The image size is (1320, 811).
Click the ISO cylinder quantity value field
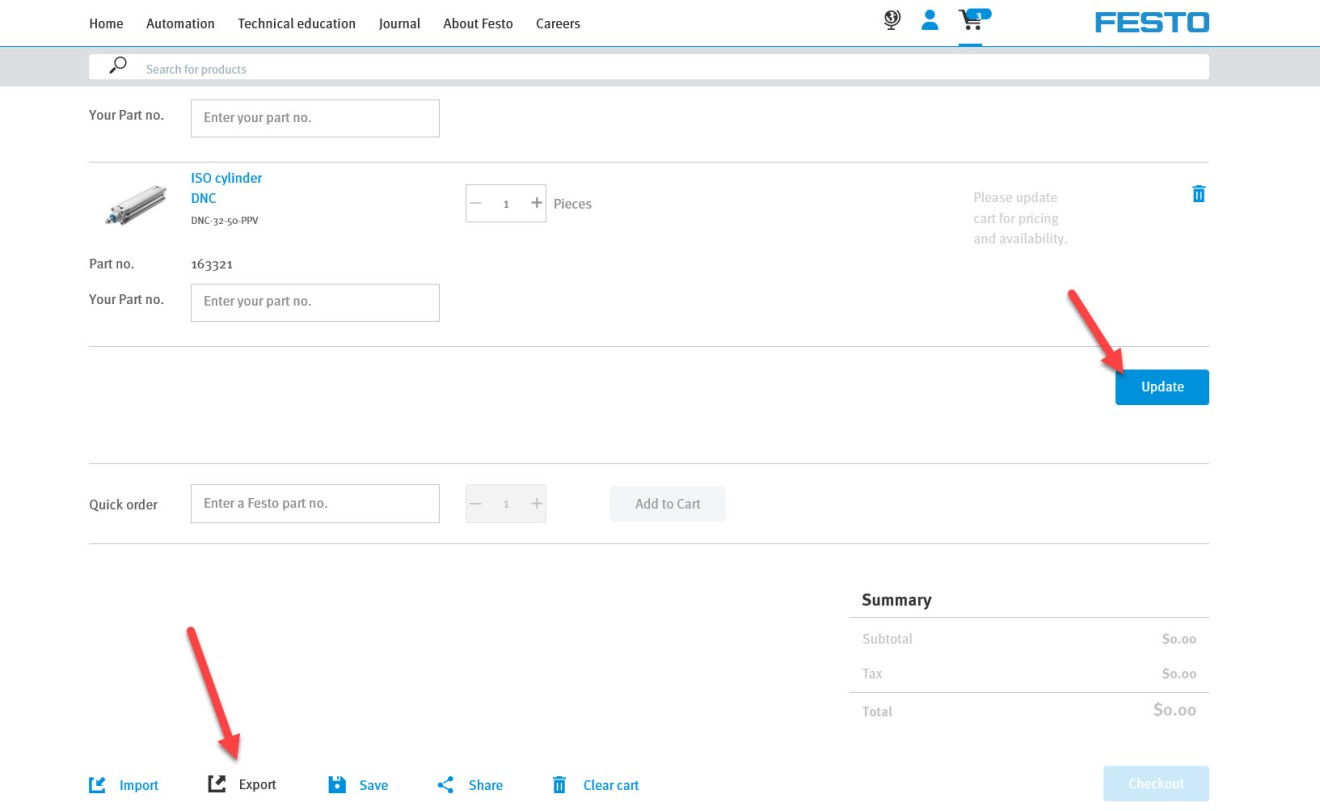(x=506, y=203)
